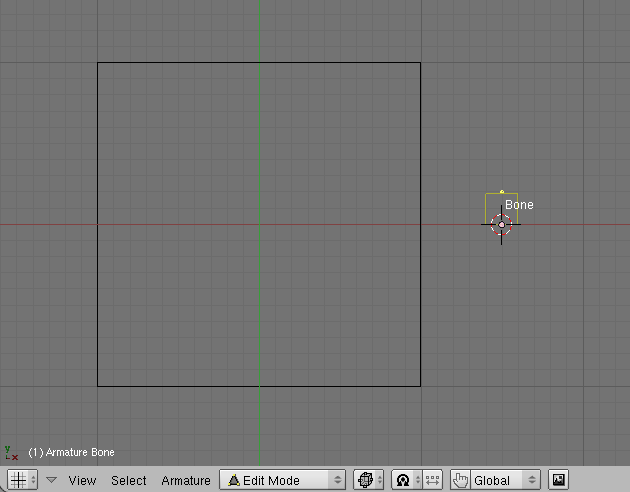
Task: Open the Global orientation dropdown
Action: (x=505, y=480)
